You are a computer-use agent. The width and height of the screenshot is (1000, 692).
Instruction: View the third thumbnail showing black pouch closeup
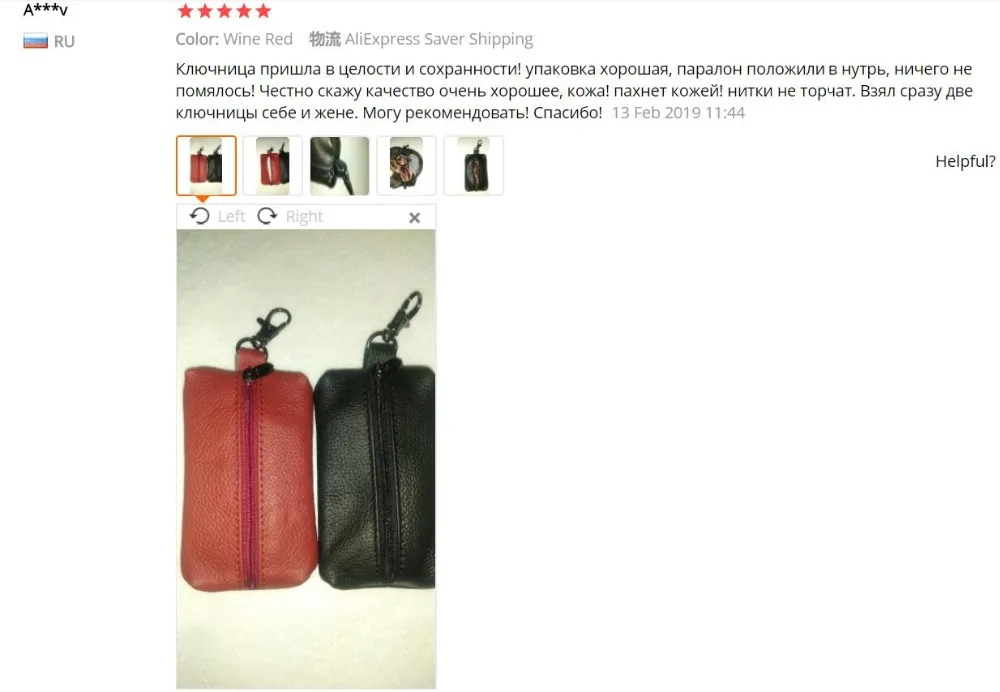coord(339,165)
